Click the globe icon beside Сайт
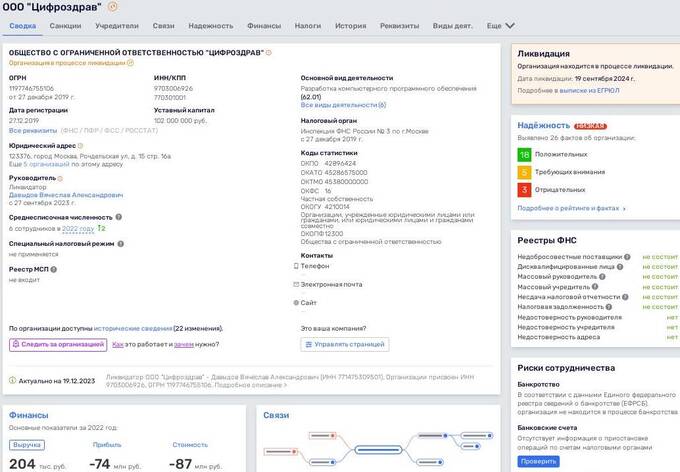The image size is (680, 472). tap(296, 303)
